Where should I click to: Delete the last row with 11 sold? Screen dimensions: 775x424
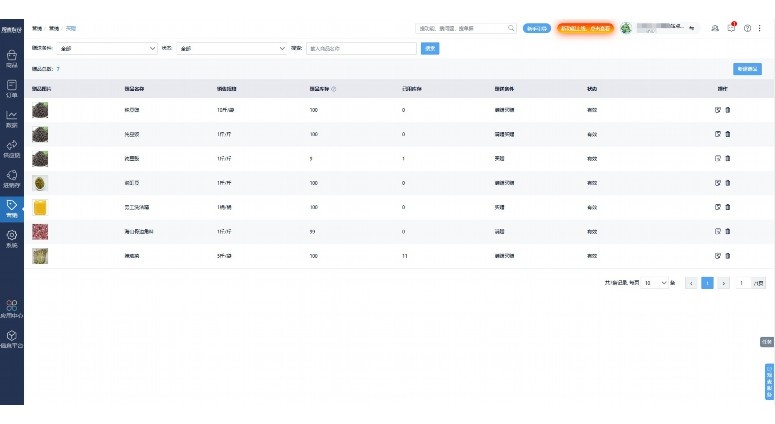728,256
